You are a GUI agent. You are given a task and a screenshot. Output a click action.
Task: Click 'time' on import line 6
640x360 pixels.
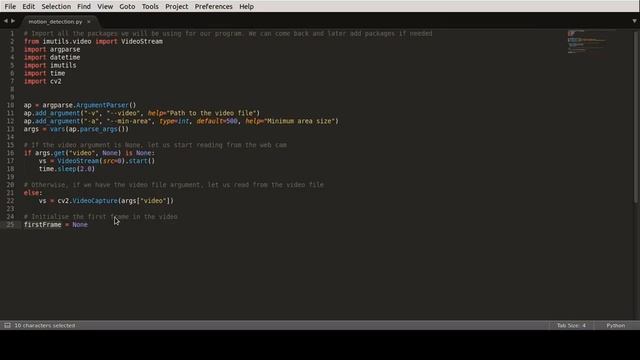click(57, 73)
